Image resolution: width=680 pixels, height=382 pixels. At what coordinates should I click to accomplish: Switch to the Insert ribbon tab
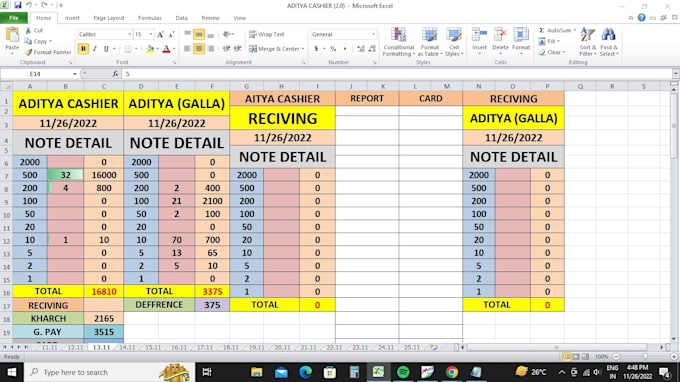pos(72,18)
